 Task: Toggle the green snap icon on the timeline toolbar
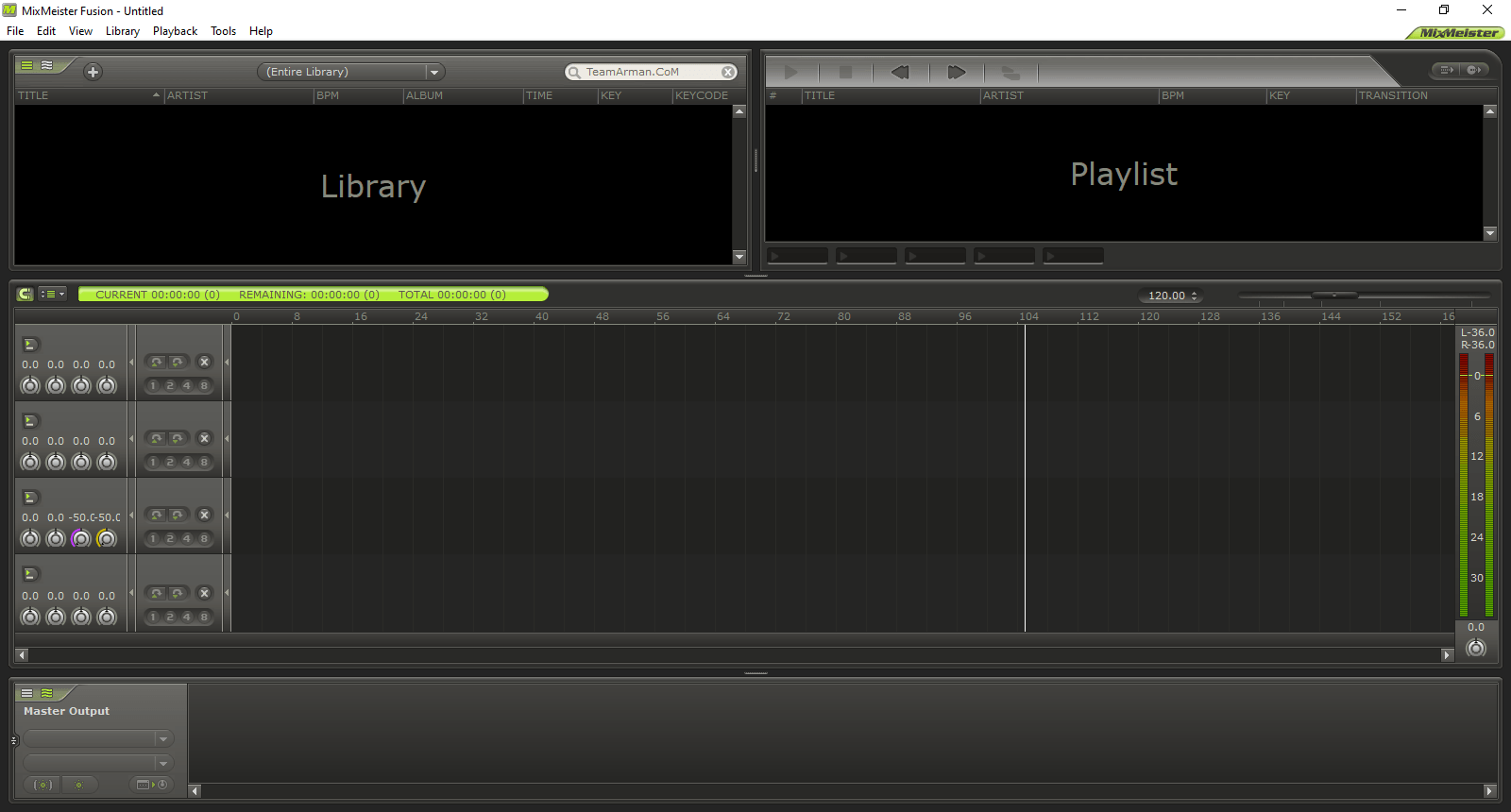tap(25, 295)
